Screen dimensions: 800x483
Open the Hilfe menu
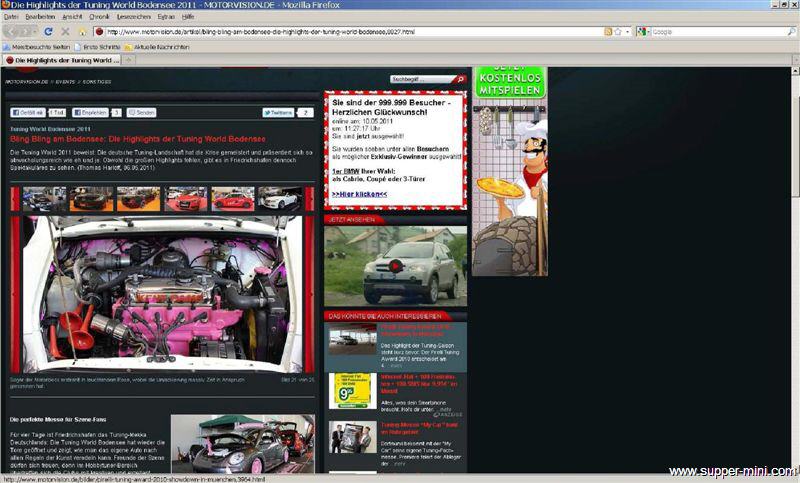click(x=188, y=17)
